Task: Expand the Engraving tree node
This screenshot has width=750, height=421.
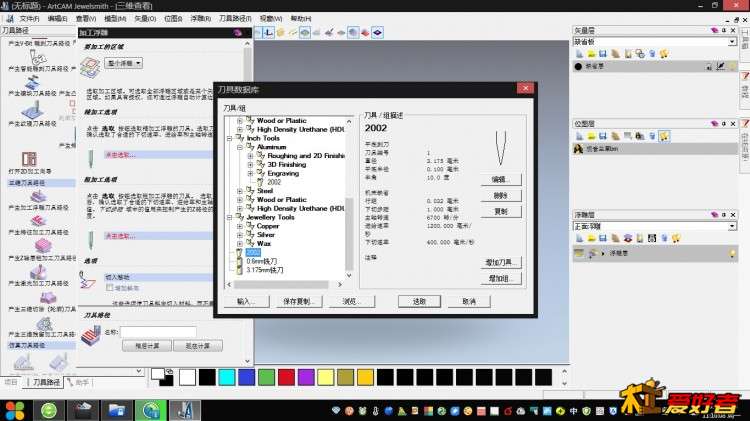Action: pos(250,174)
